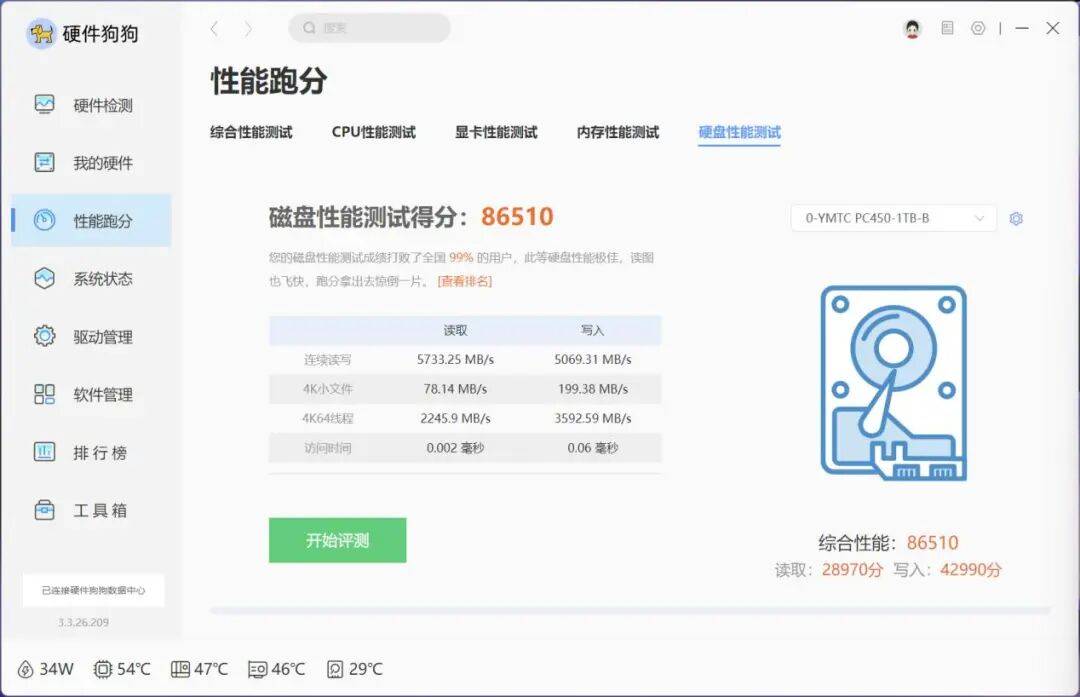Image resolution: width=1080 pixels, height=697 pixels.
Task: Select 驱动管理 sidebar label
Action: click(x=103, y=337)
